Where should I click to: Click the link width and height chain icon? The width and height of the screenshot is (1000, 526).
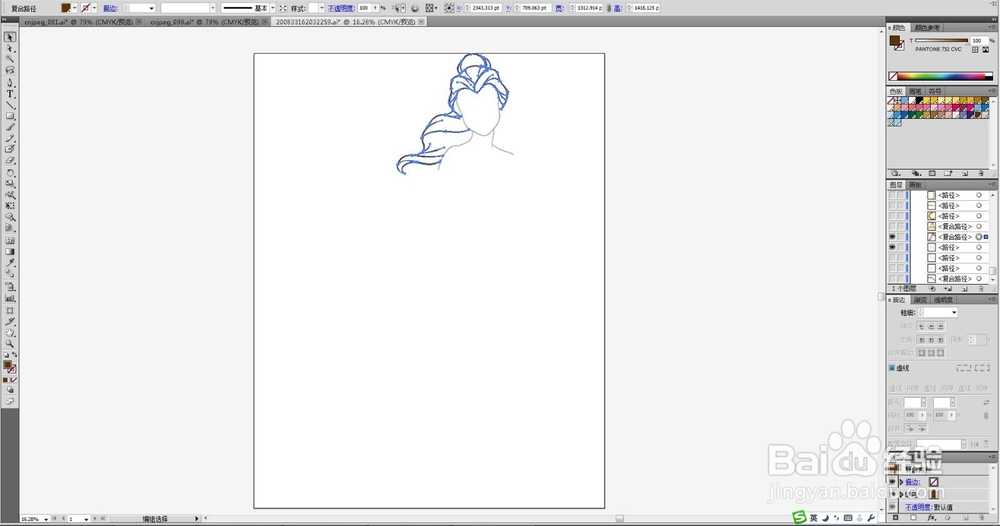(608, 8)
